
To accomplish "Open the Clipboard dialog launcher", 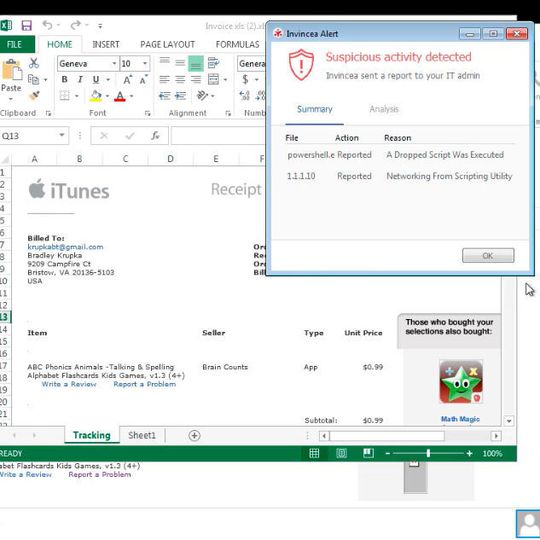I will click(x=48, y=113).
